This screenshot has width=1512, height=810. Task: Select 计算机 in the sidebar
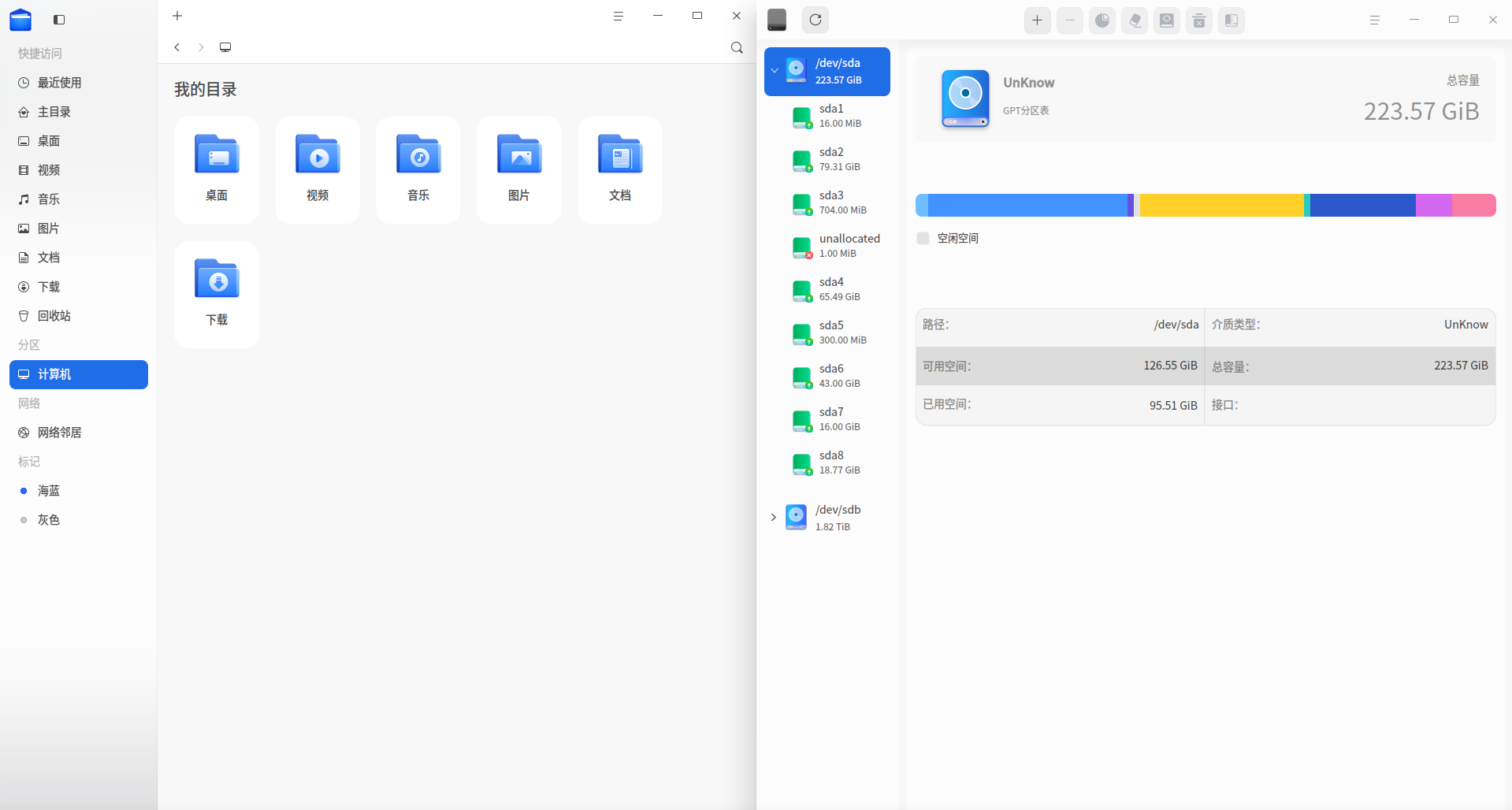(x=79, y=374)
